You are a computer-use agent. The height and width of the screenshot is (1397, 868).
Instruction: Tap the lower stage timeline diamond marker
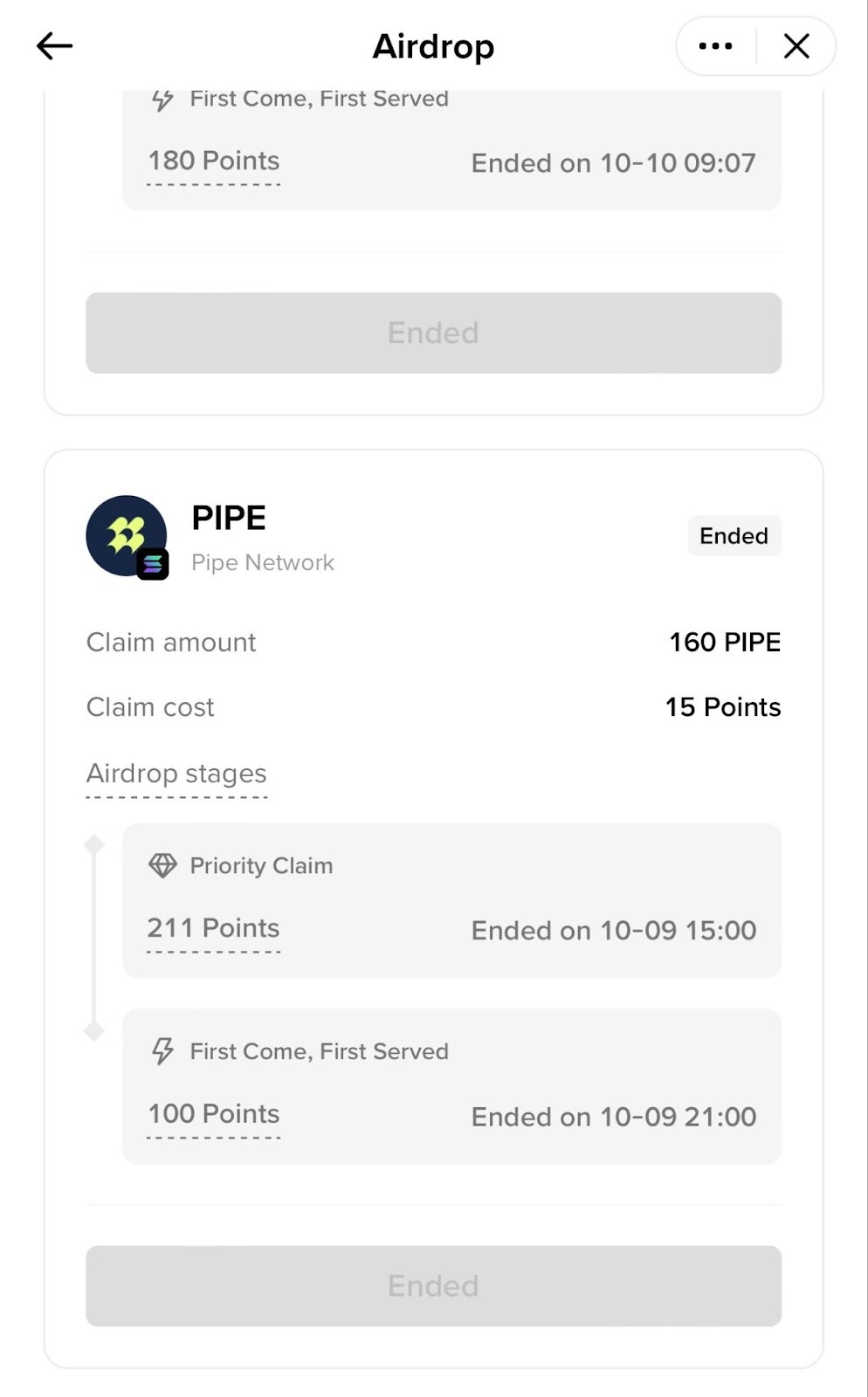pos(94,1031)
